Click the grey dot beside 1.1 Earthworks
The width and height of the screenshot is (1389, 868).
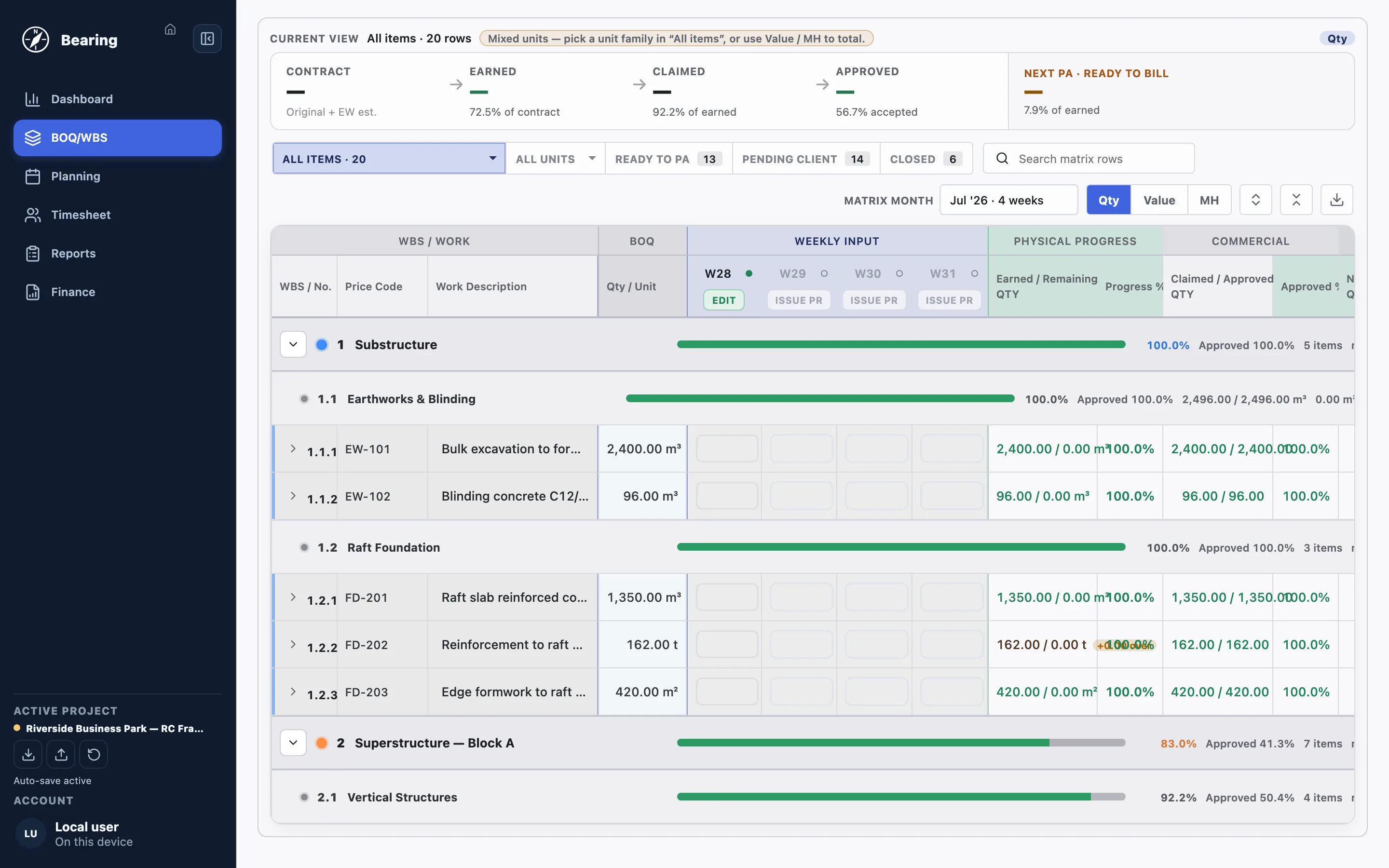coord(304,398)
